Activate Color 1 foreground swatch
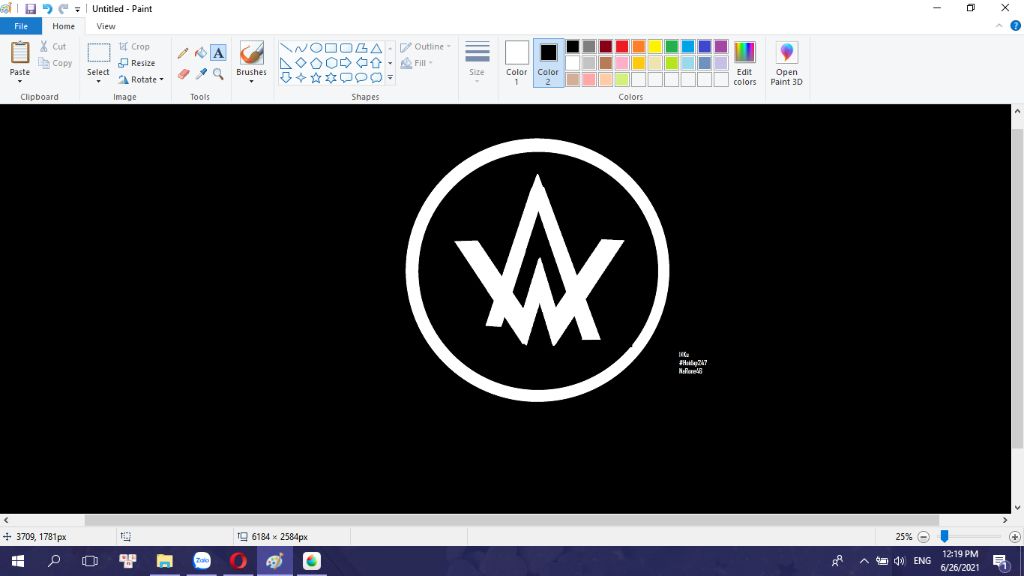The image size is (1024, 576). click(x=516, y=63)
